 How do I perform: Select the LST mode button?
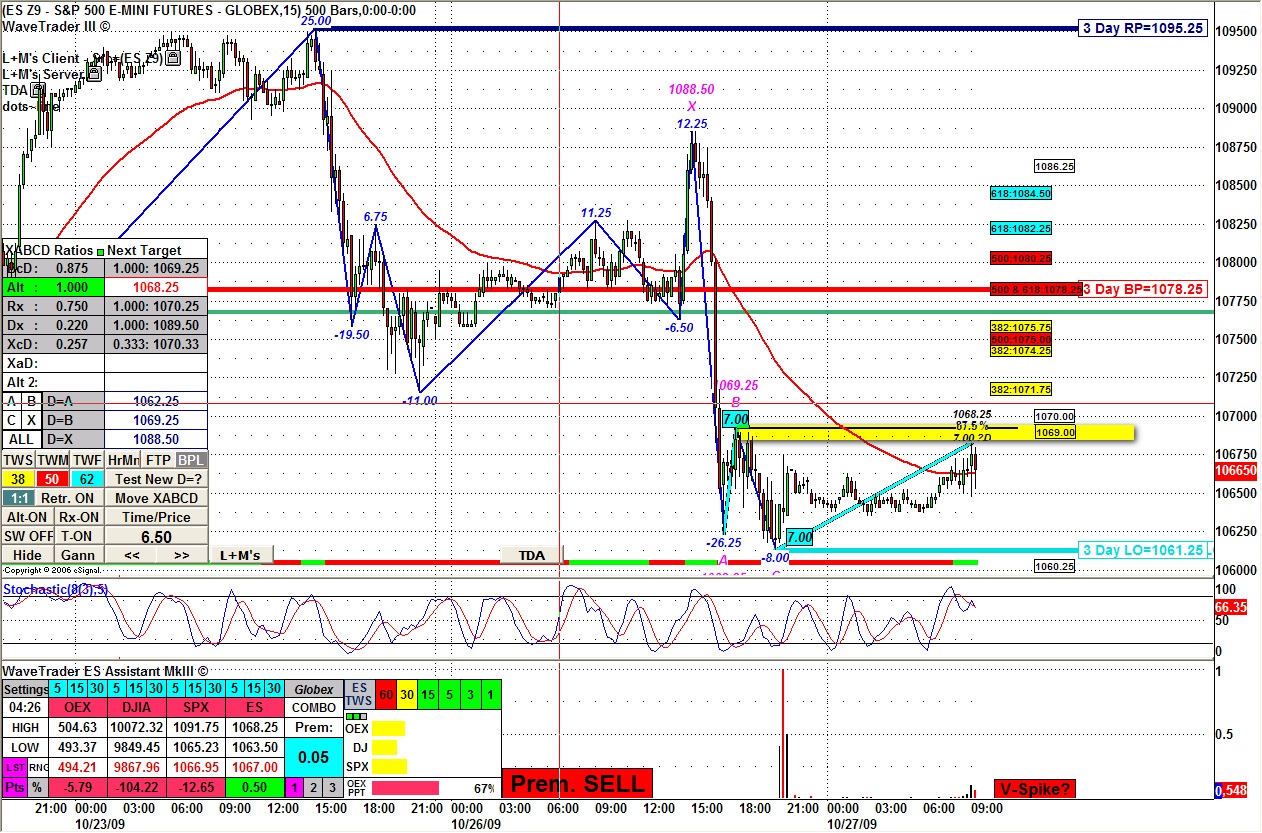pyautogui.click(x=15, y=767)
